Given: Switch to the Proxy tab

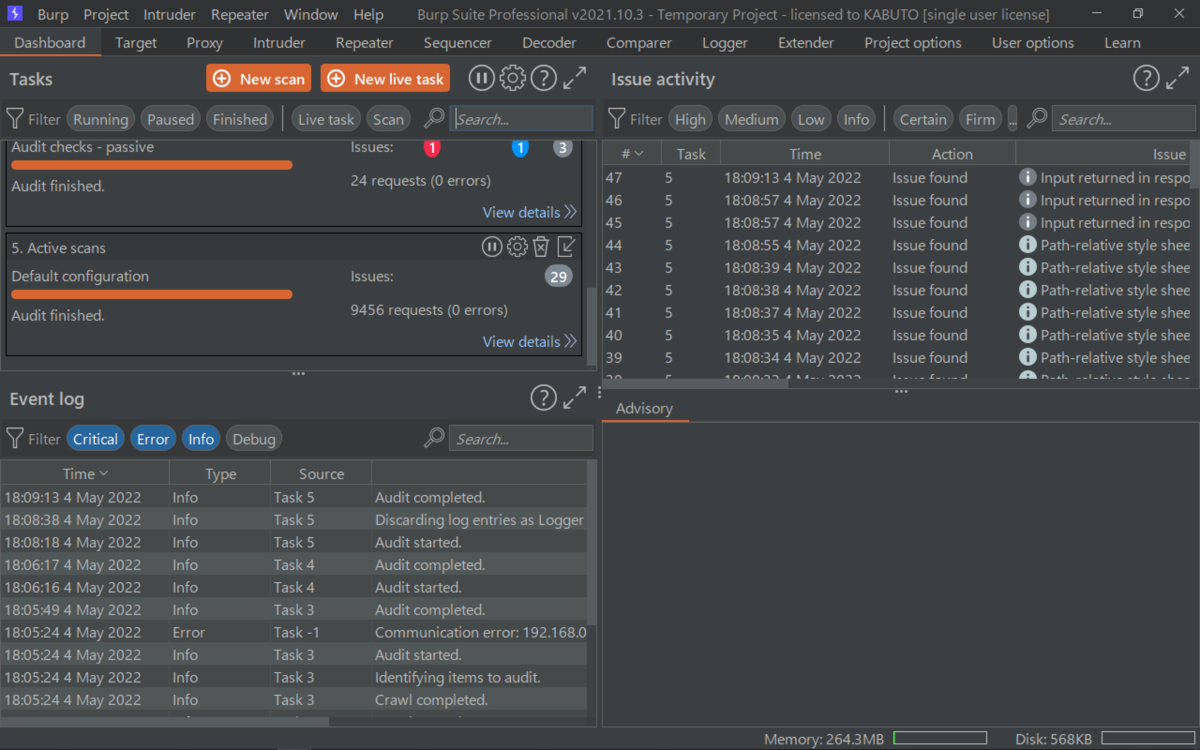Looking at the screenshot, I should [x=204, y=43].
